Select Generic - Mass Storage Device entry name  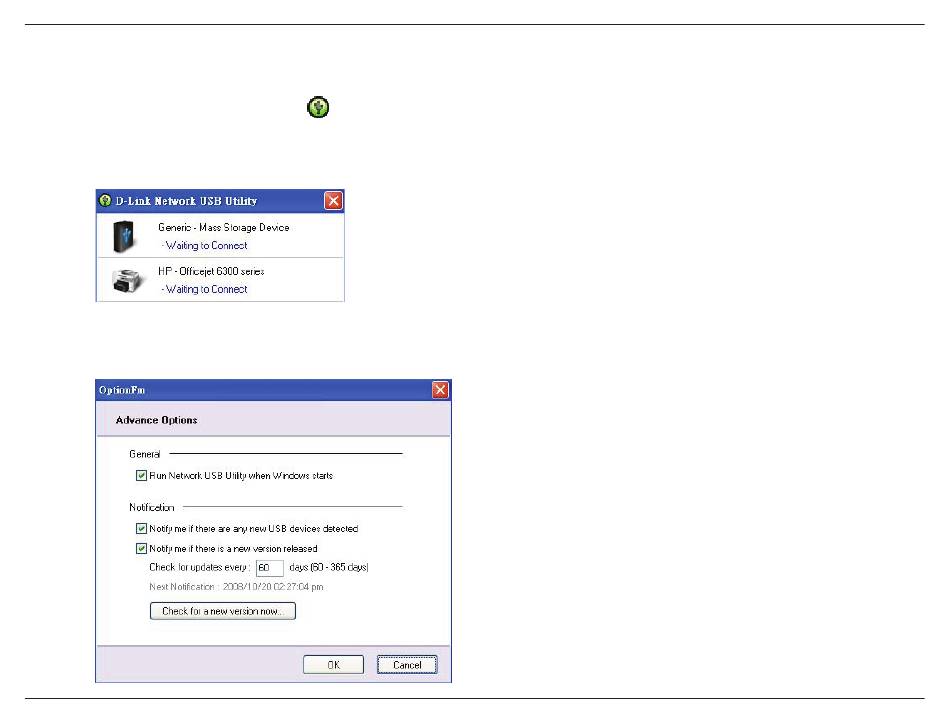223,228
